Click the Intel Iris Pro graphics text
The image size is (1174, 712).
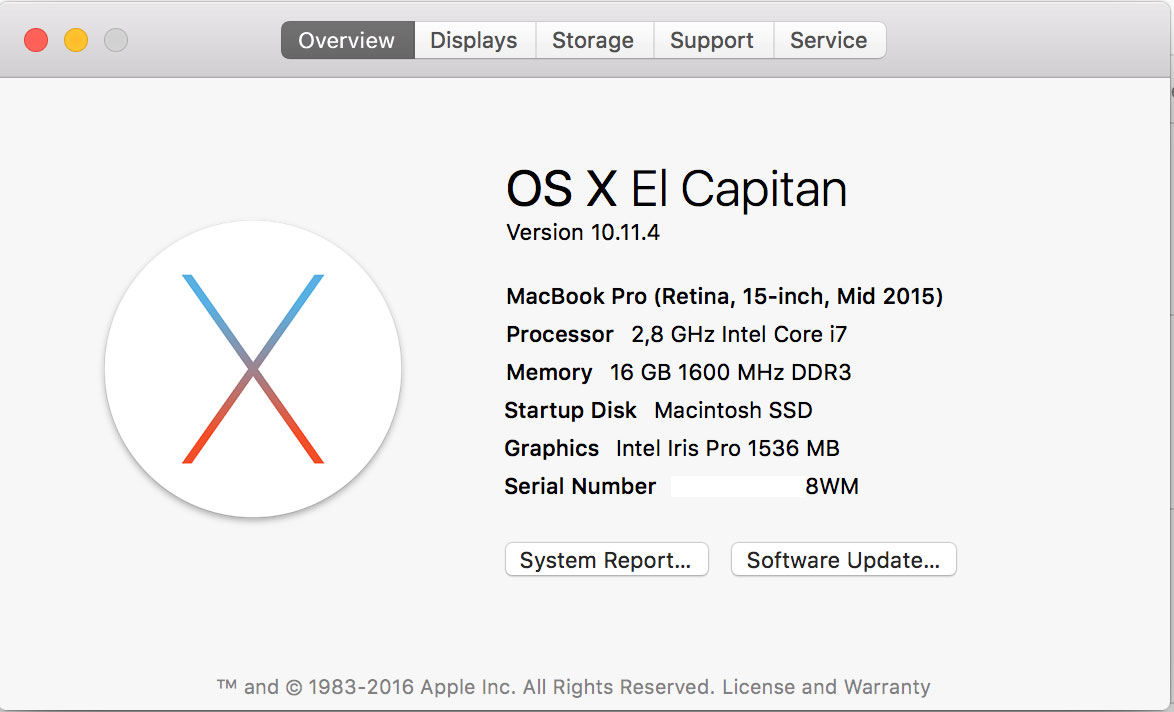[x=727, y=448]
